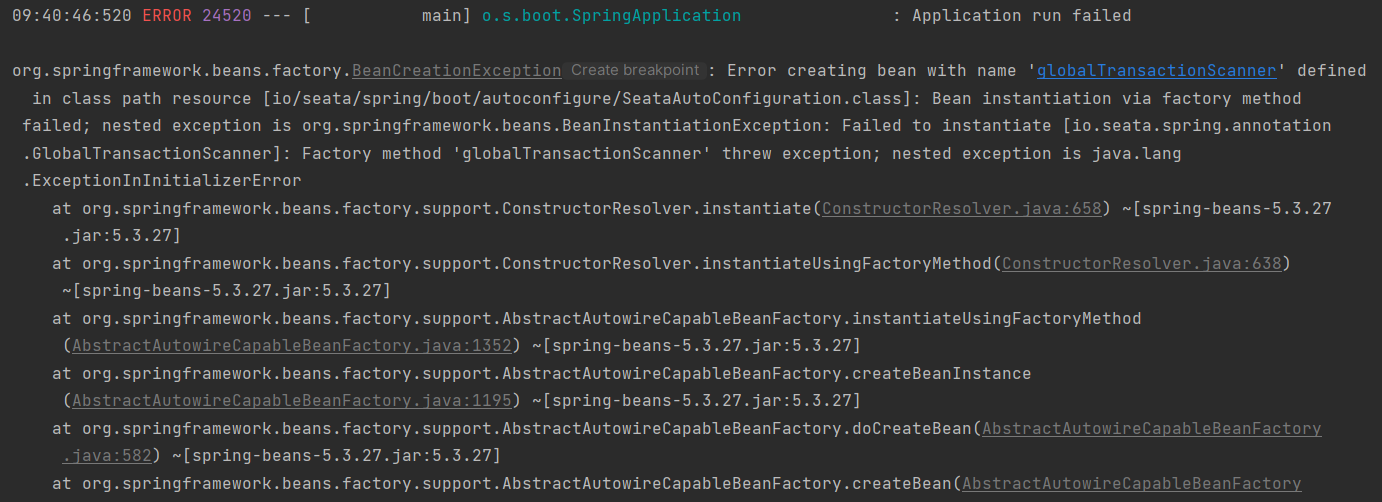This screenshot has height=502, width=1382.
Task: Click the source link after doCreateBean
Action: click(x=1151, y=428)
